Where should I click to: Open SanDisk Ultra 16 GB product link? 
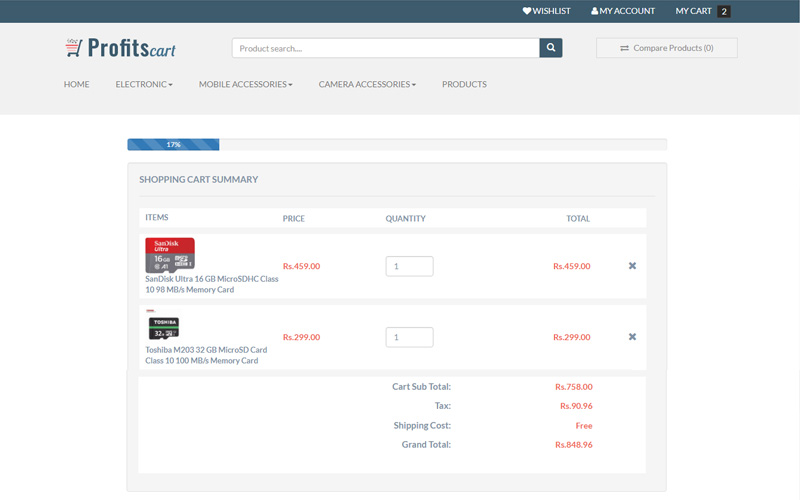pyautogui.click(x=212, y=284)
